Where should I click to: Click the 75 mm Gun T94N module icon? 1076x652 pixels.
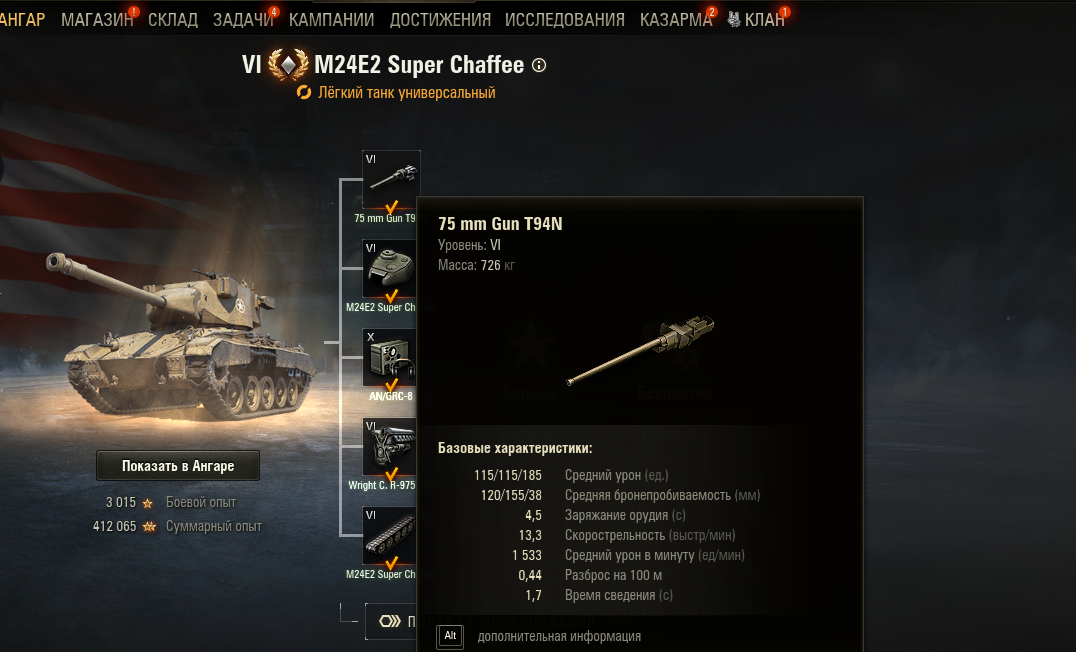[x=391, y=180]
